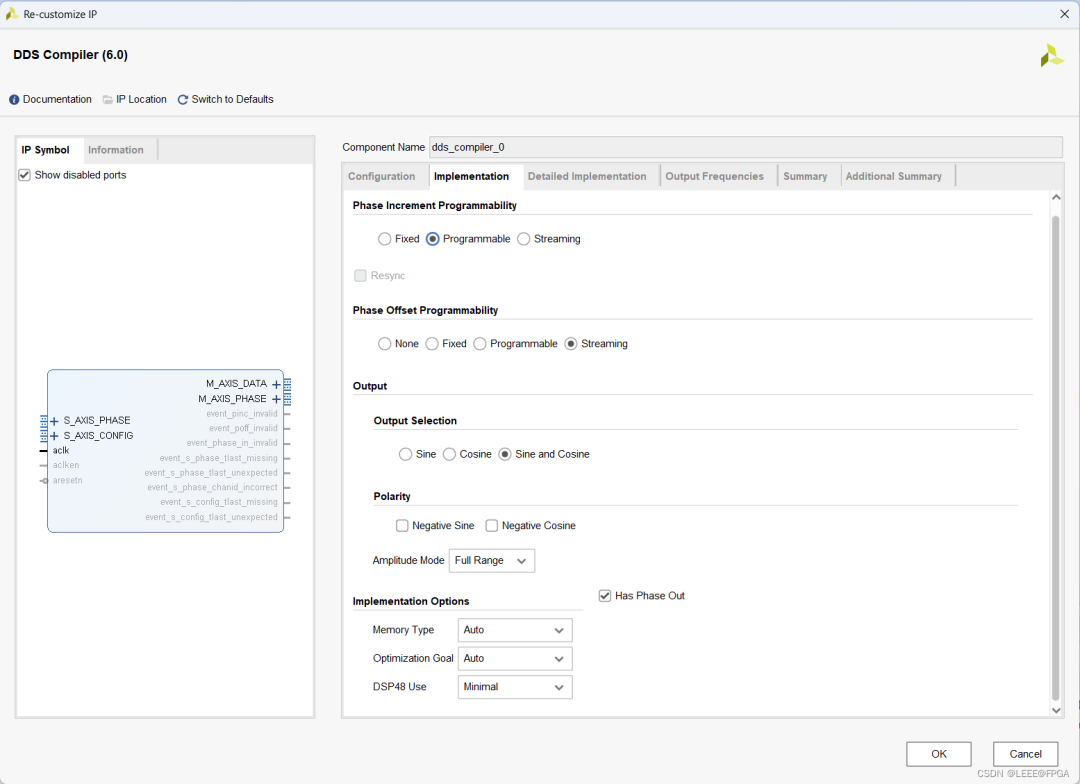Viewport: 1080px width, 784px height.
Task: Choose Cosine output selection
Action: click(450, 455)
